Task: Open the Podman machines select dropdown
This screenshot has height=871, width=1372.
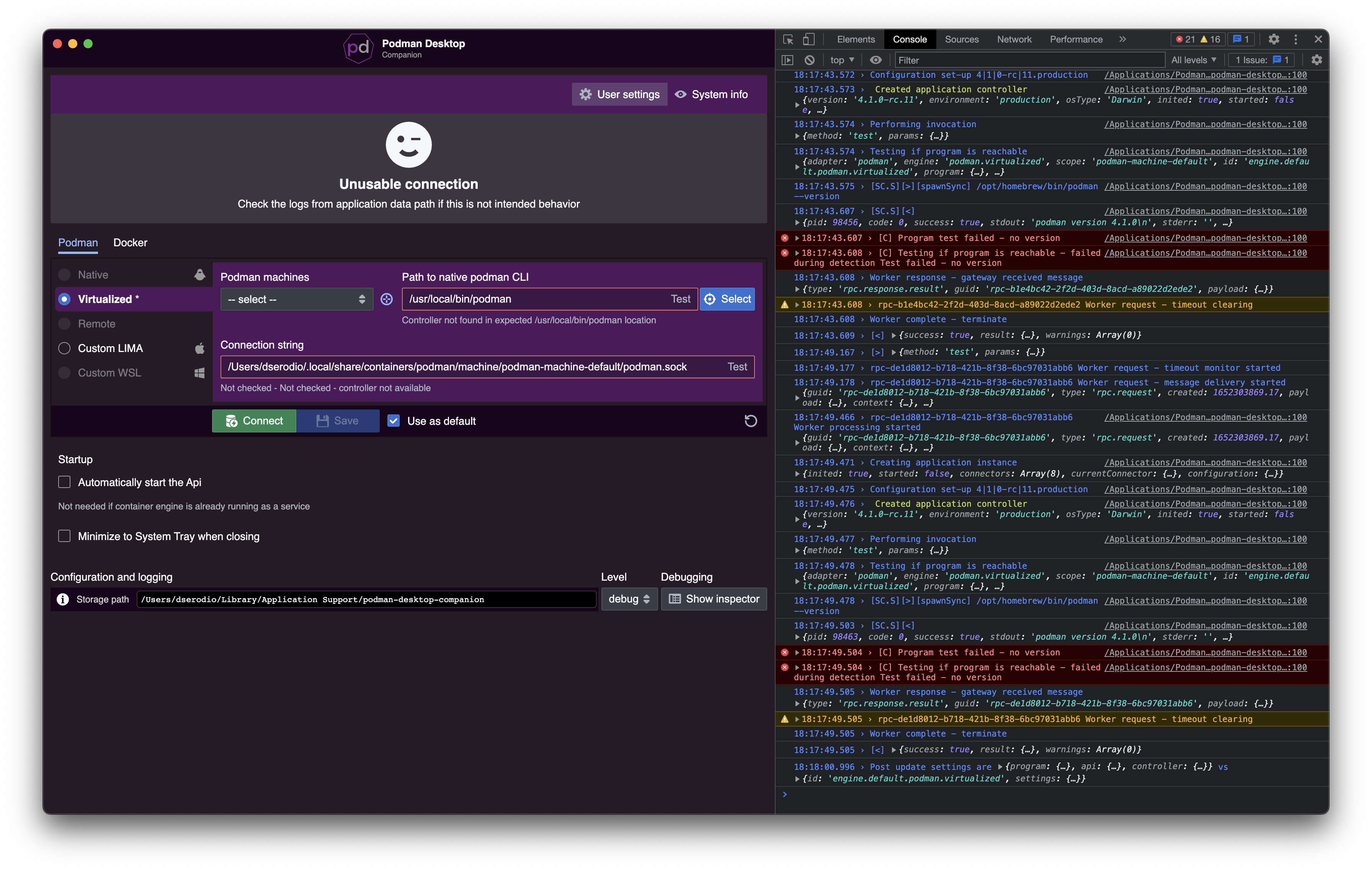Action: pos(296,299)
